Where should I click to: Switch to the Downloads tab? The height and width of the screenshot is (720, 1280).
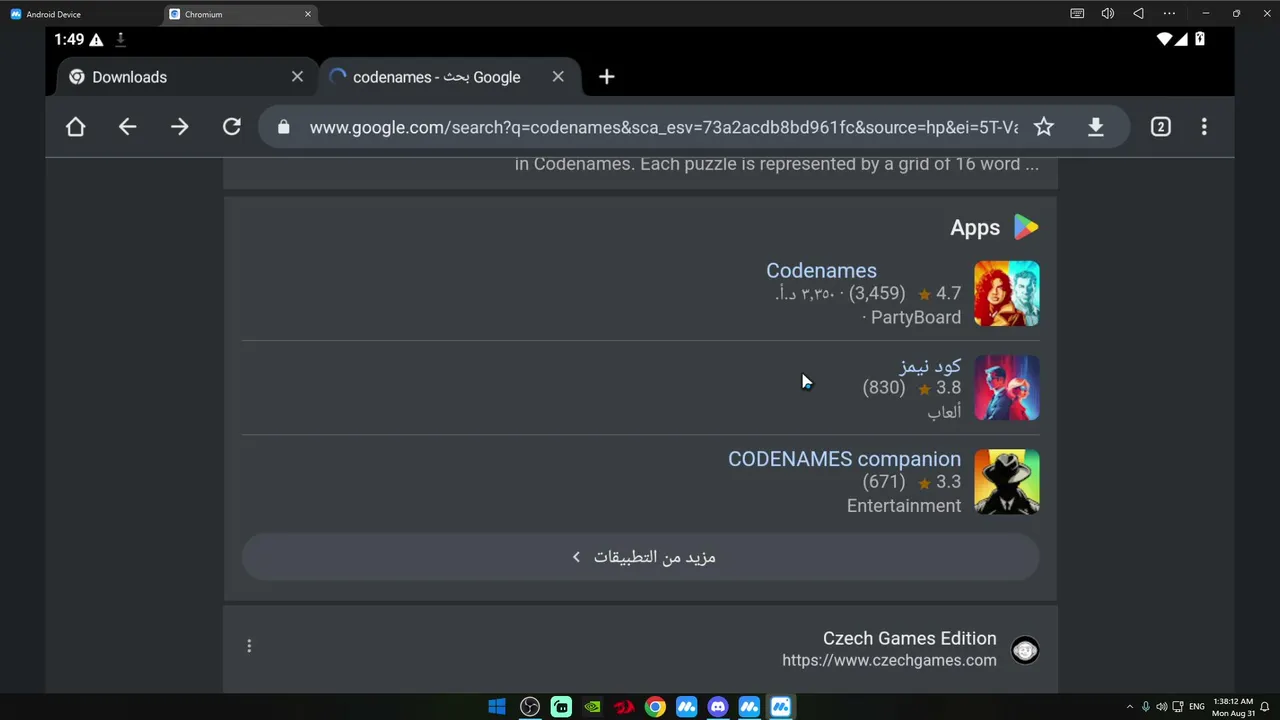[187, 77]
